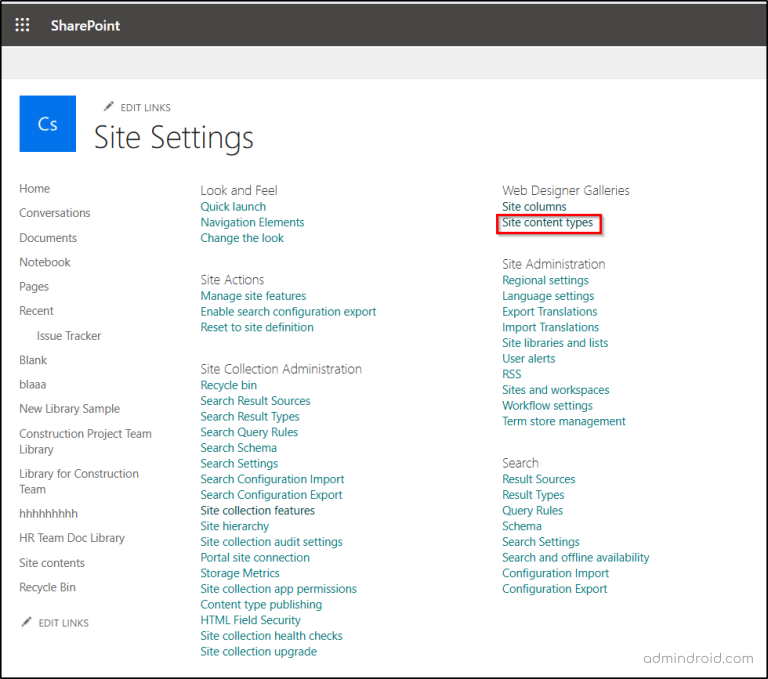Image resolution: width=768 pixels, height=679 pixels.
Task: Open Change the look
Action: click(242, 238)
